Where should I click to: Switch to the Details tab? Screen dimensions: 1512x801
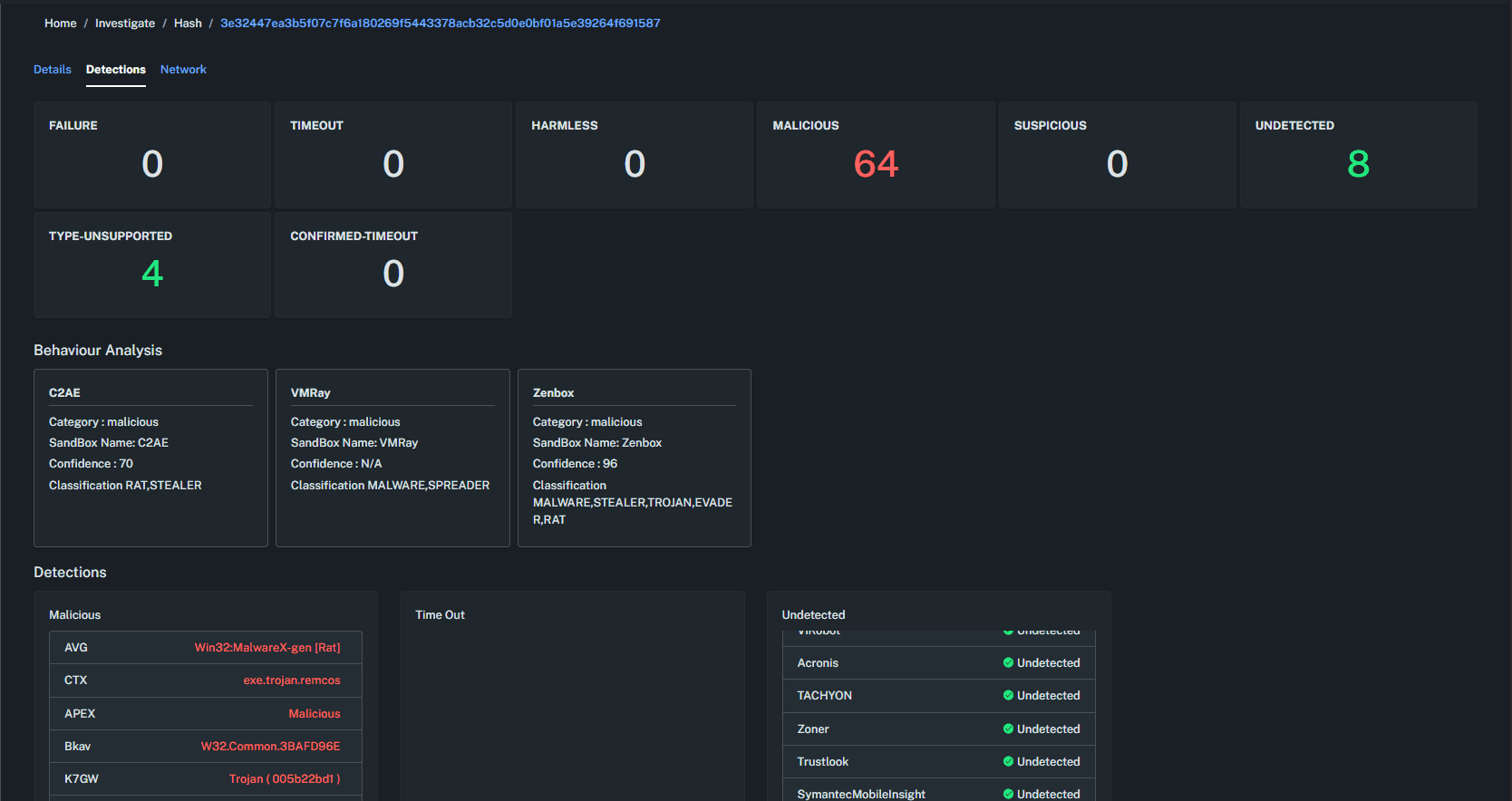[x=53, y=70]
